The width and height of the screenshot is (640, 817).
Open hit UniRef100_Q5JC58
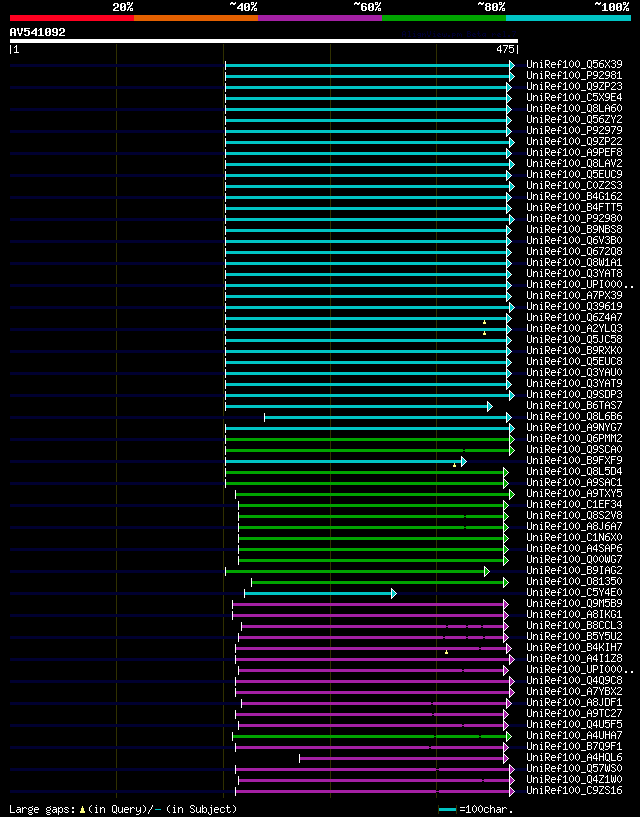click(x=574, y=339)
